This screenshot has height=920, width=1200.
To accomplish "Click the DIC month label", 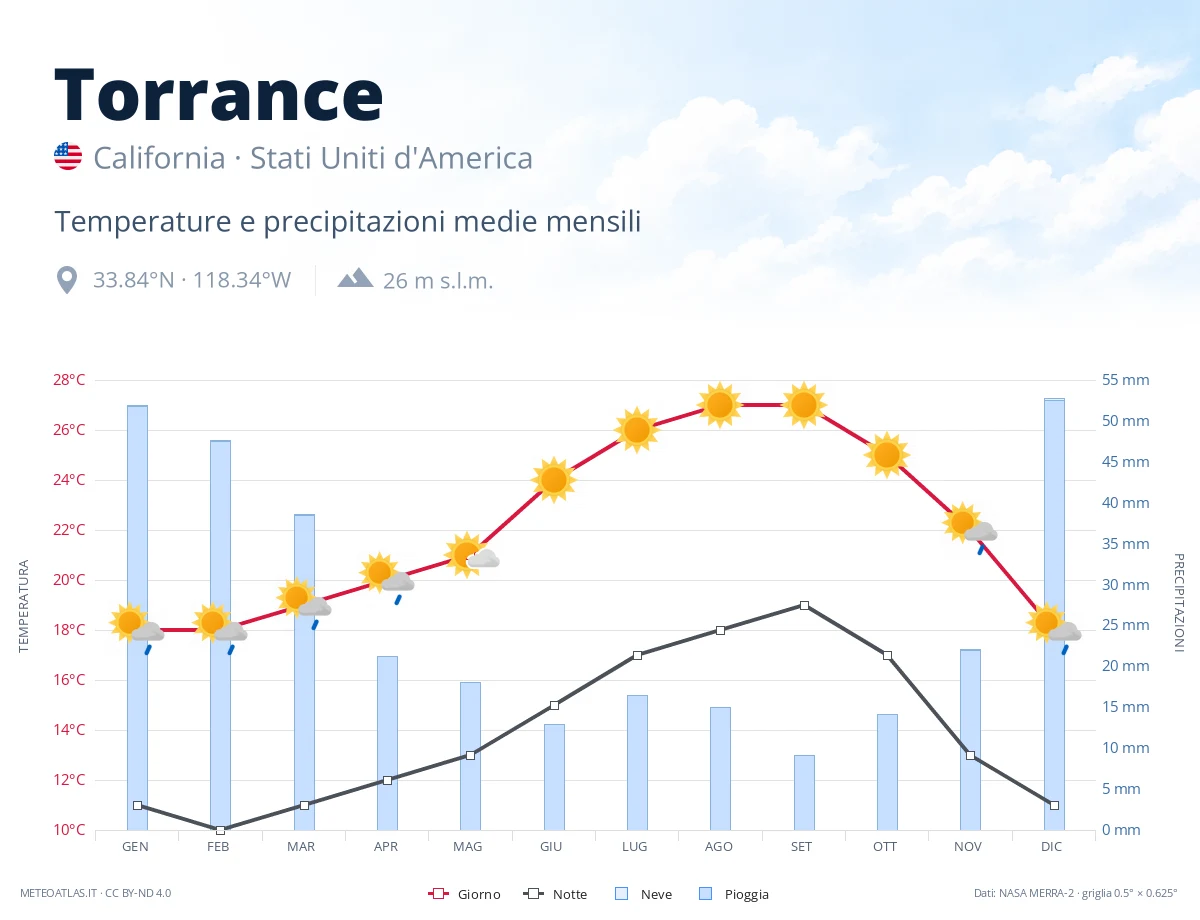I will [1051, 846].
